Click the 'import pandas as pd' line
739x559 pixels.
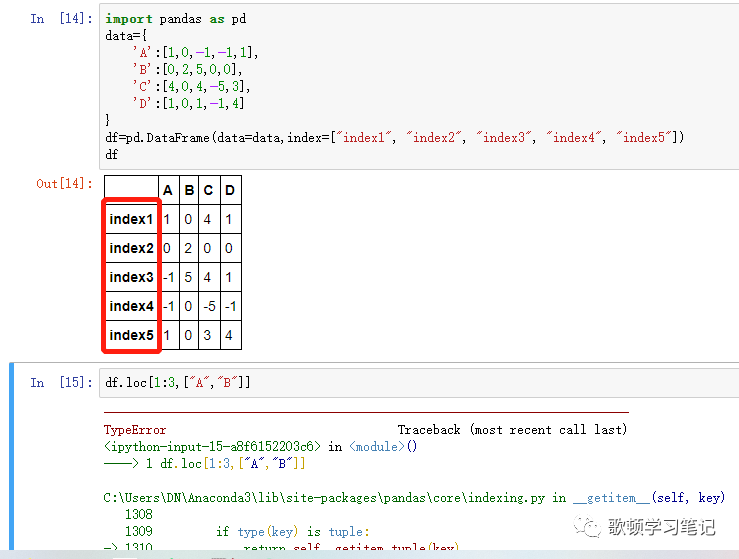(x=175, y=19)
